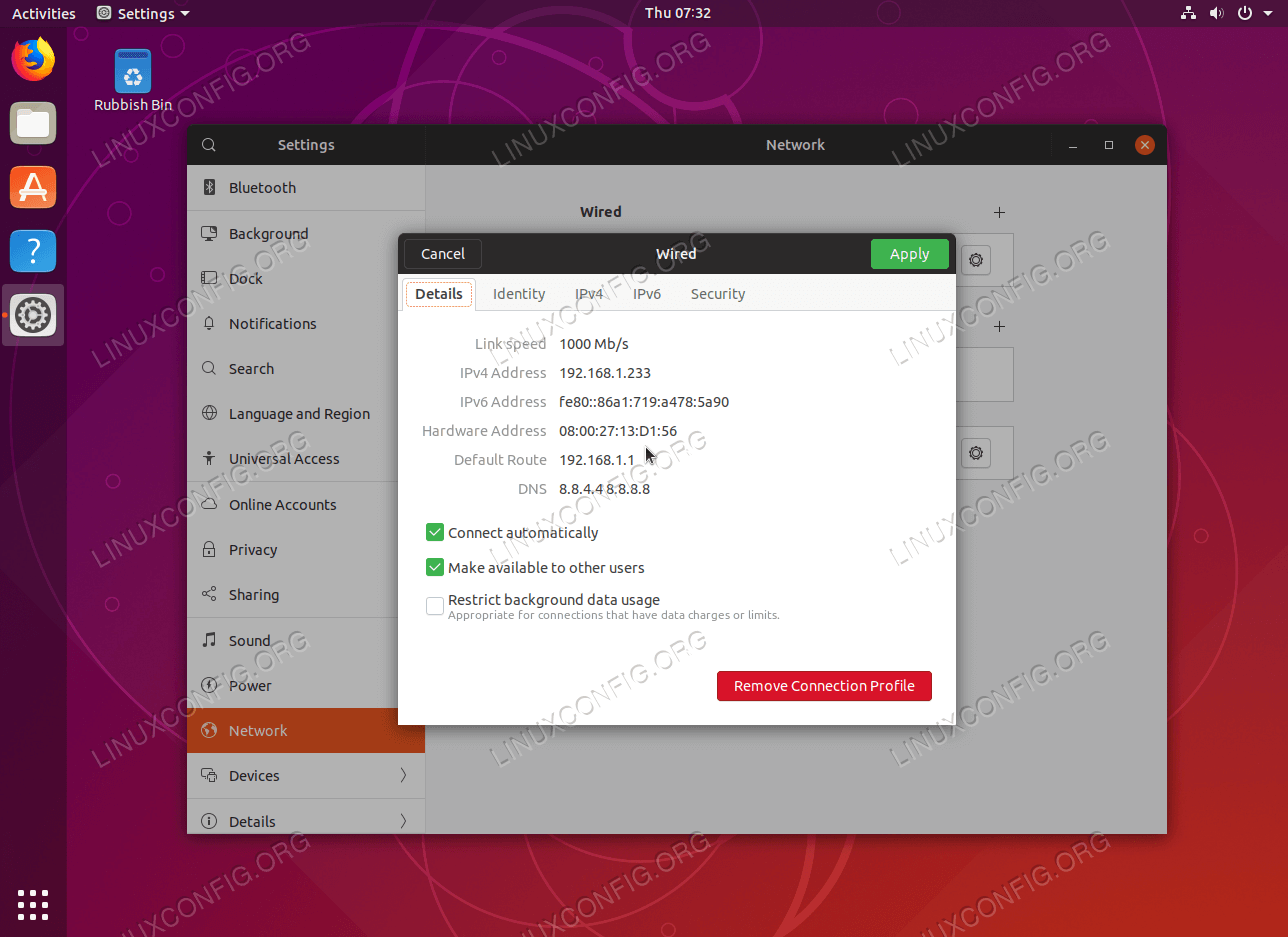Open volume icon in top bar
Screen dimensions: 1288x937
click(1216, 13)
